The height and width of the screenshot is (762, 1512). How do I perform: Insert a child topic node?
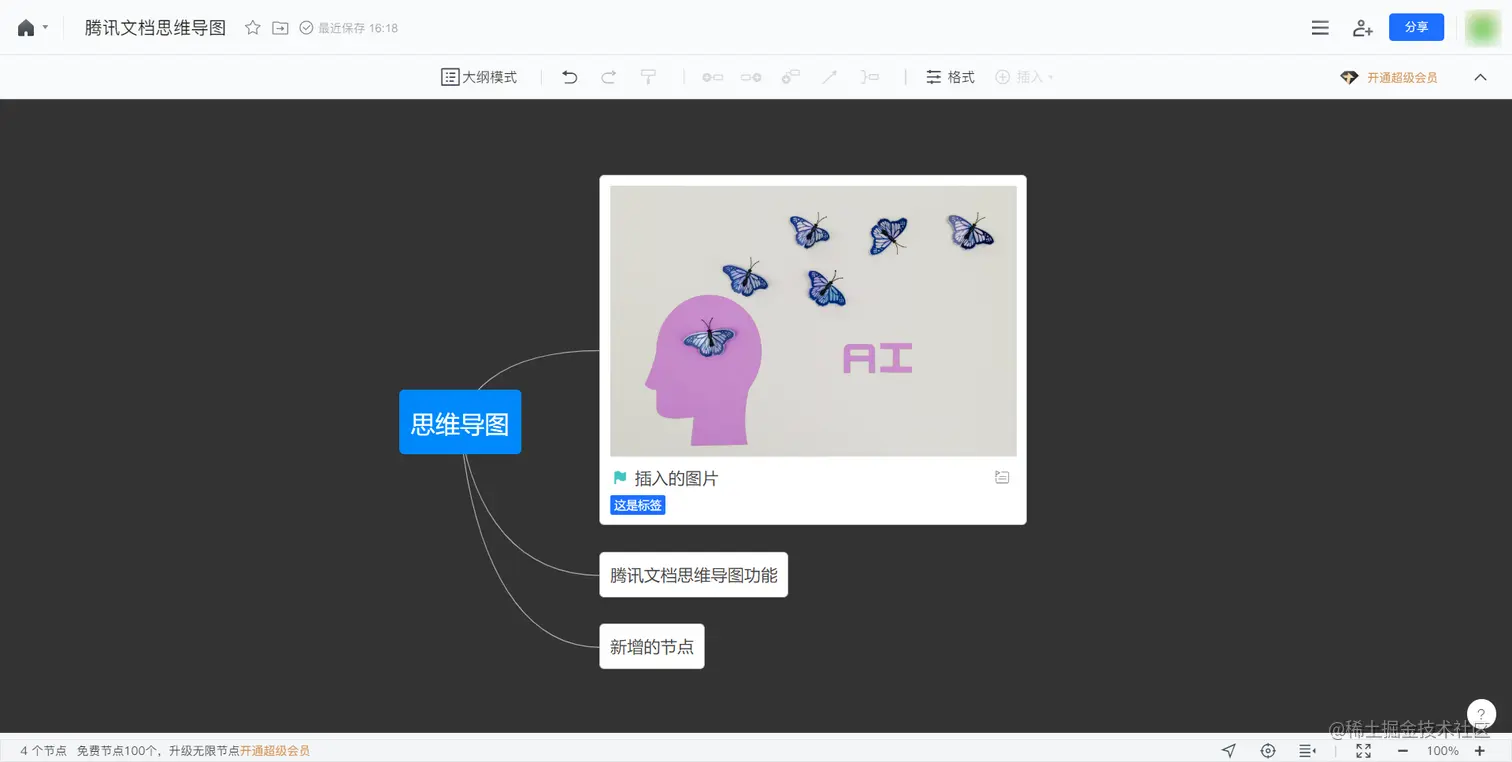point(751,77)
